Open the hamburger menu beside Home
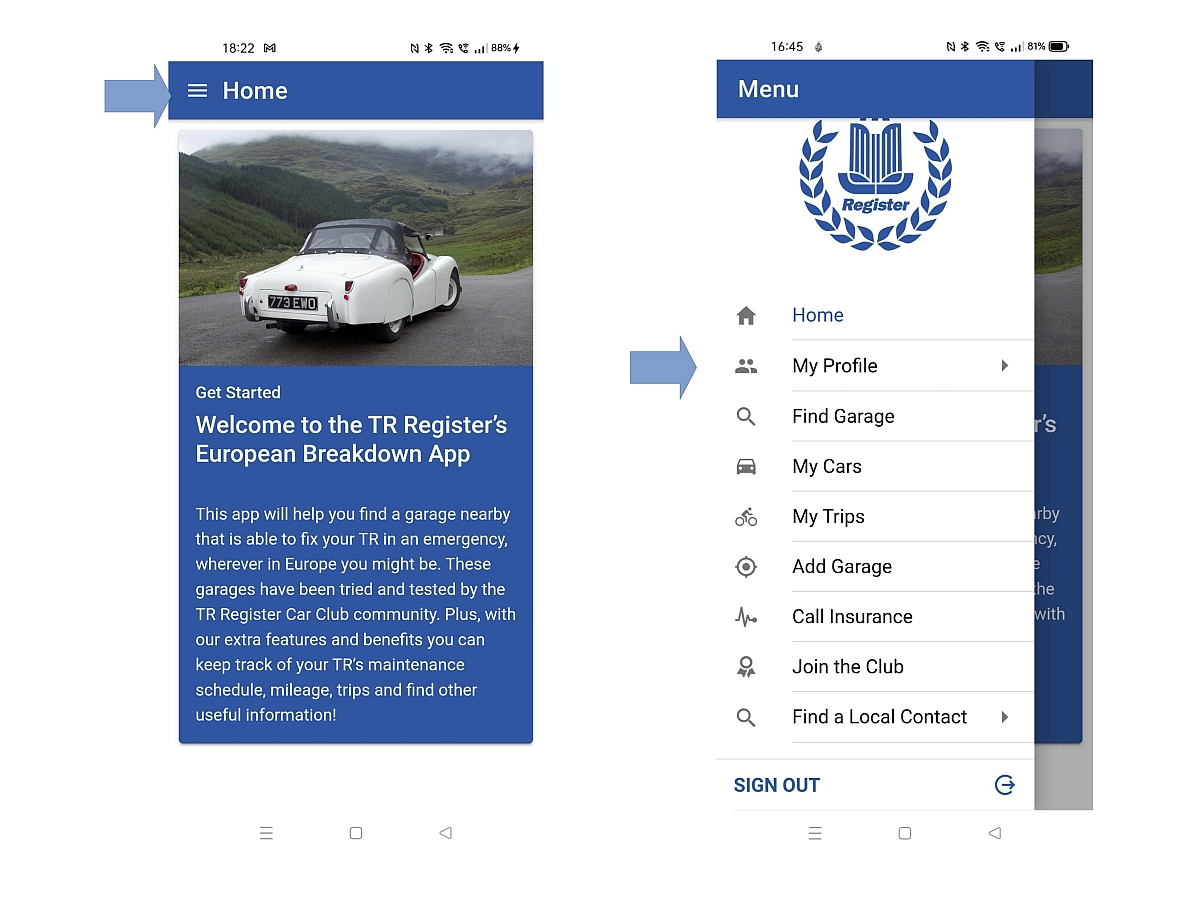The height and width of the screenshot is (899, 1200). 198,91
